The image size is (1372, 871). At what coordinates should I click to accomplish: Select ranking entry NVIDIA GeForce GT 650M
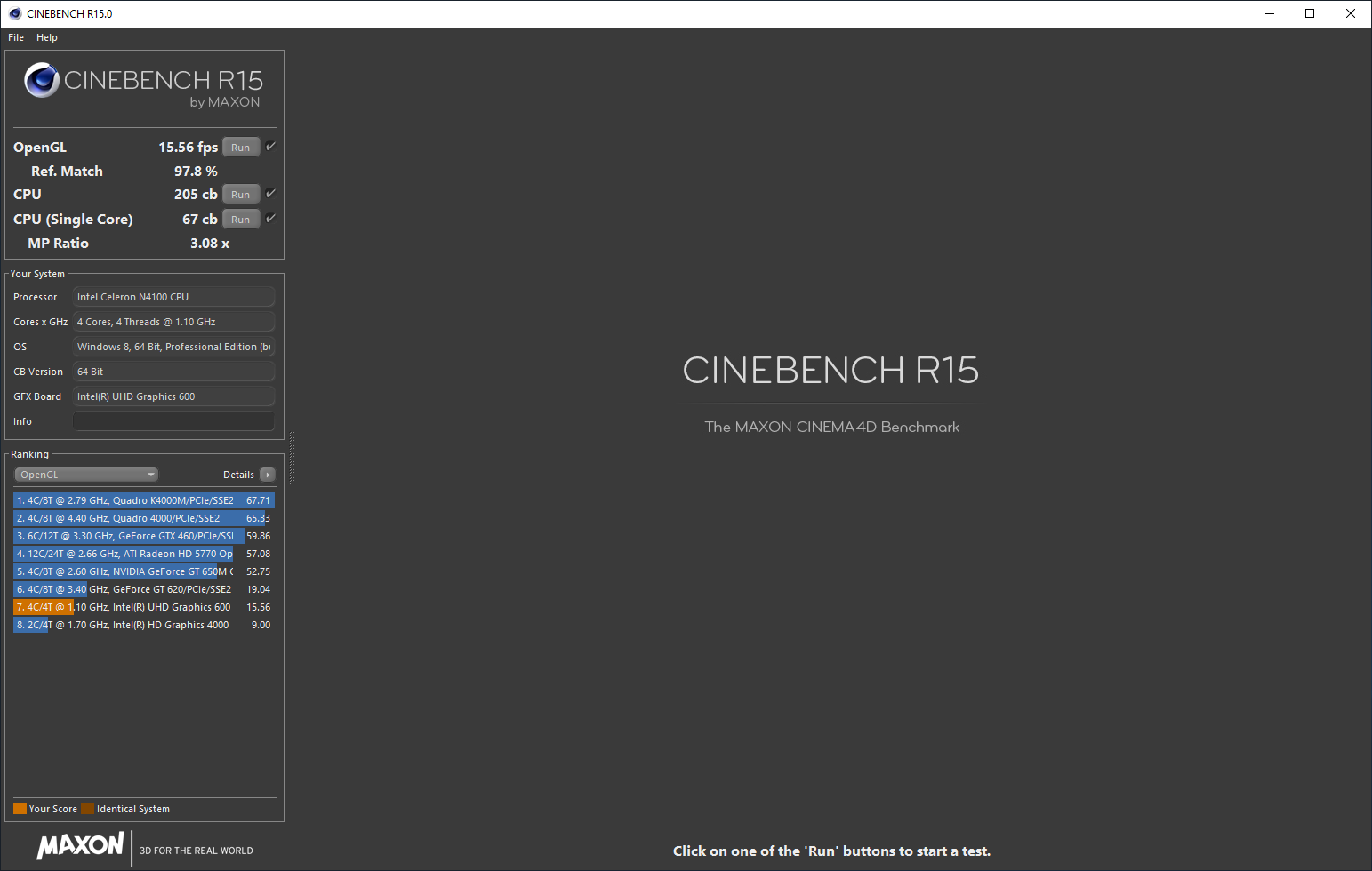pyautogui.click(x=144, y=571)
